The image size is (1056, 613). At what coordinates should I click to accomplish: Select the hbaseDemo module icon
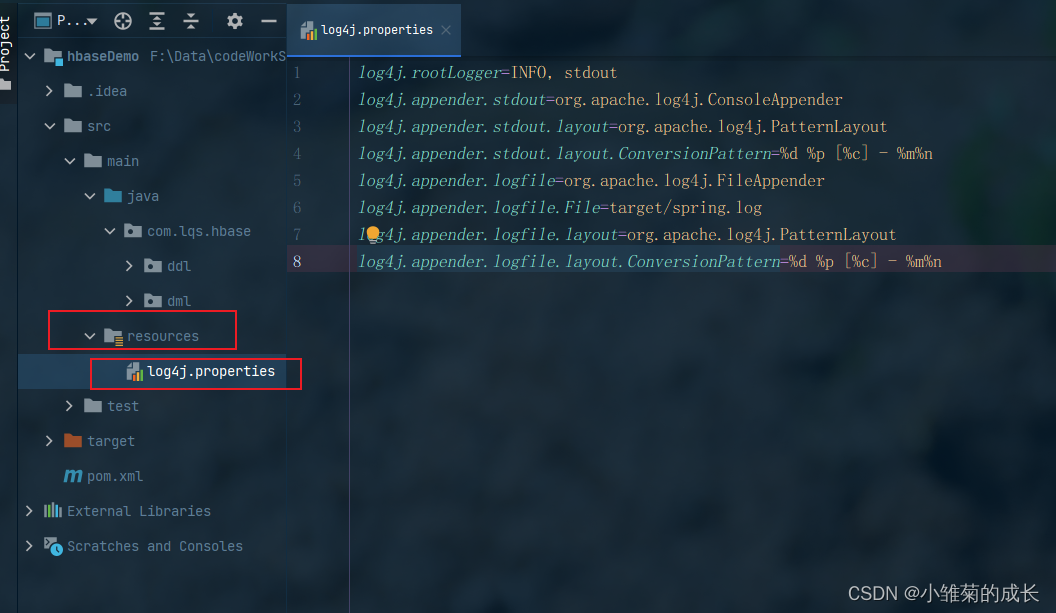pos(53,57)
